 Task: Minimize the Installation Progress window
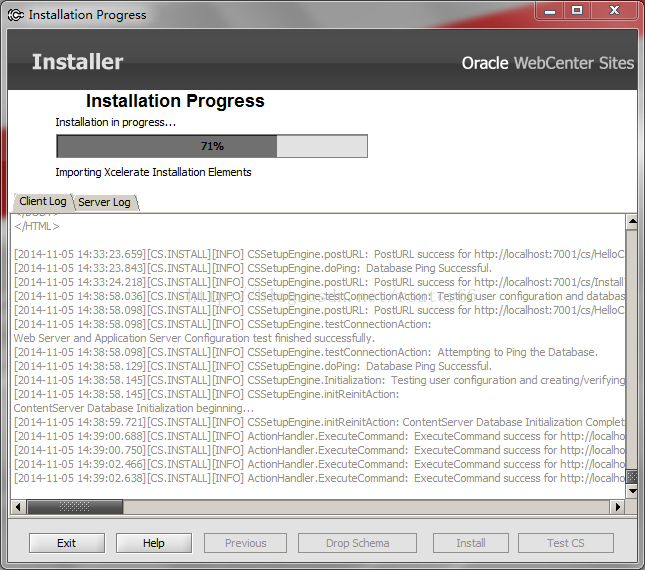pyautogui.click(x=550, y=11)
